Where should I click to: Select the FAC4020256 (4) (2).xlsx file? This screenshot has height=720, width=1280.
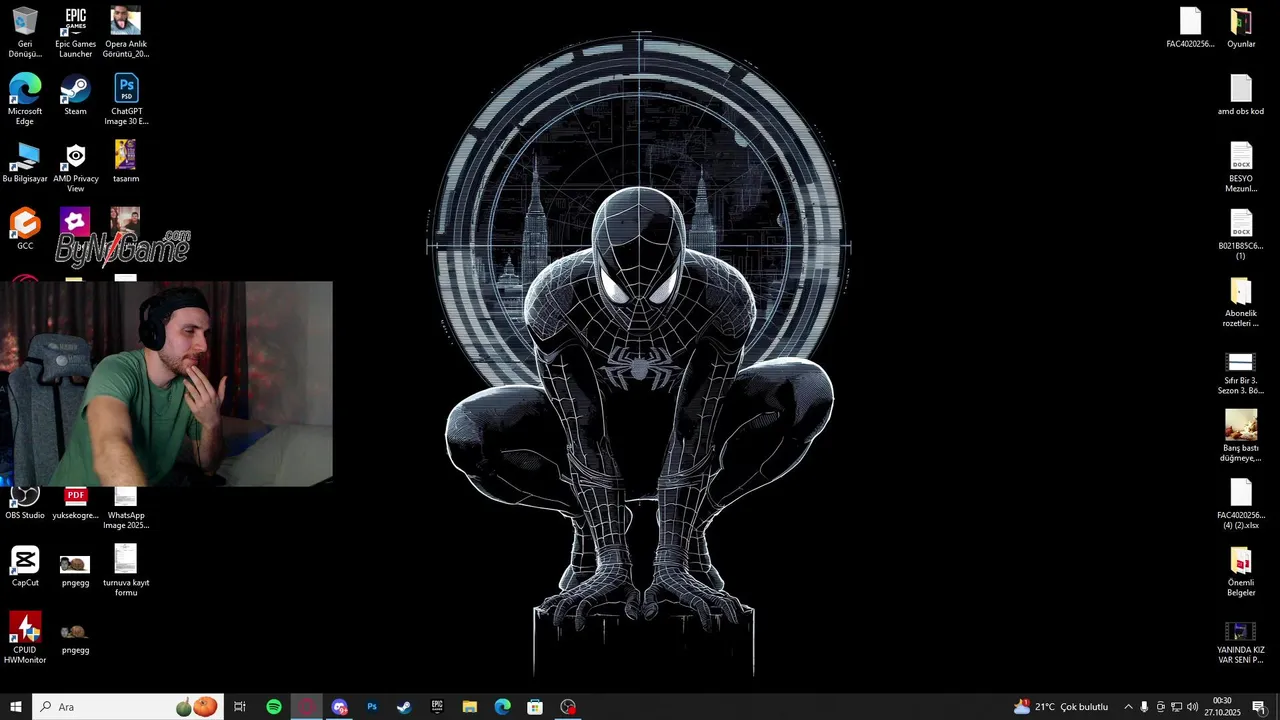[1241, 503]
